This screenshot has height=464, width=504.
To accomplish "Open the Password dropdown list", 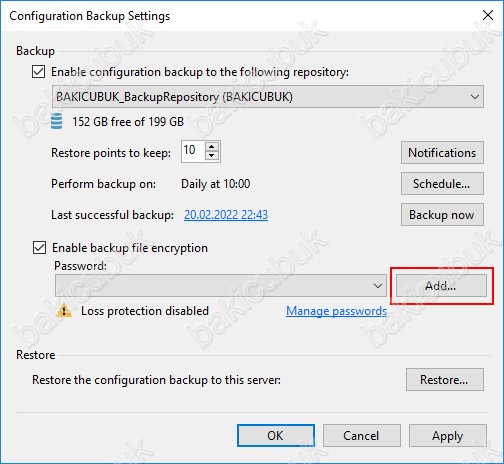I will tap(221, 286).
